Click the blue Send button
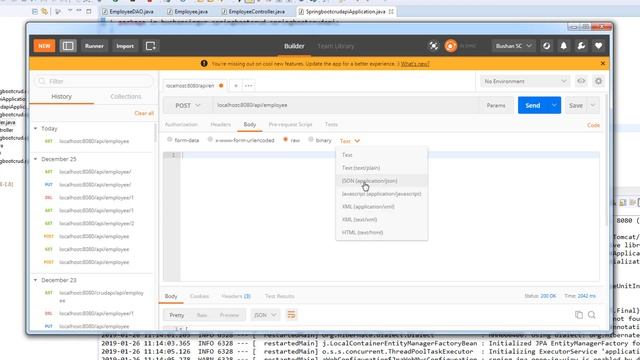 click(x=533, y=105)
